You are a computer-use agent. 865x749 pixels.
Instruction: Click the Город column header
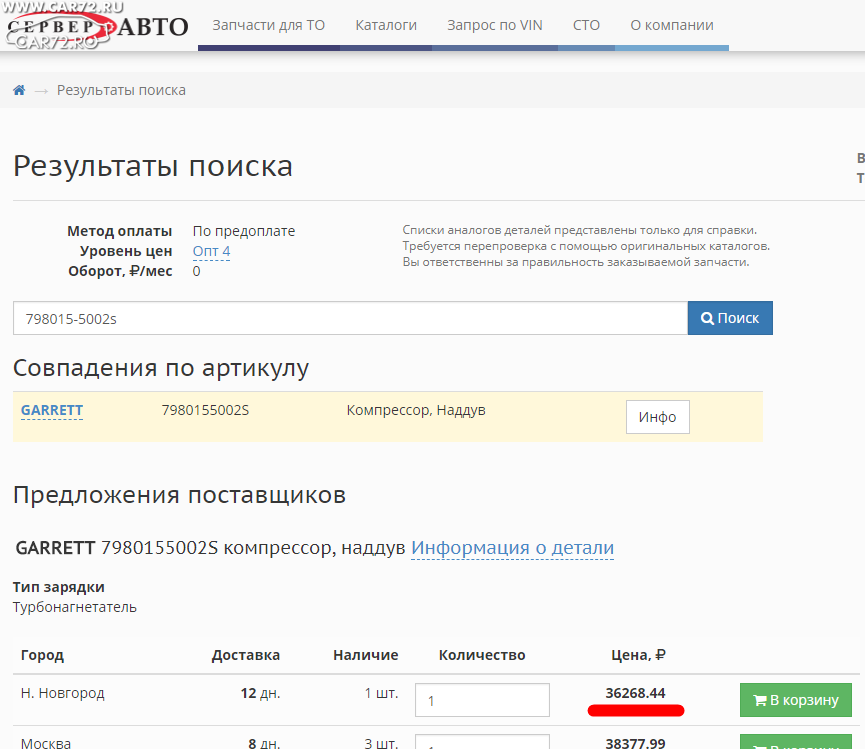coord(42,655)
